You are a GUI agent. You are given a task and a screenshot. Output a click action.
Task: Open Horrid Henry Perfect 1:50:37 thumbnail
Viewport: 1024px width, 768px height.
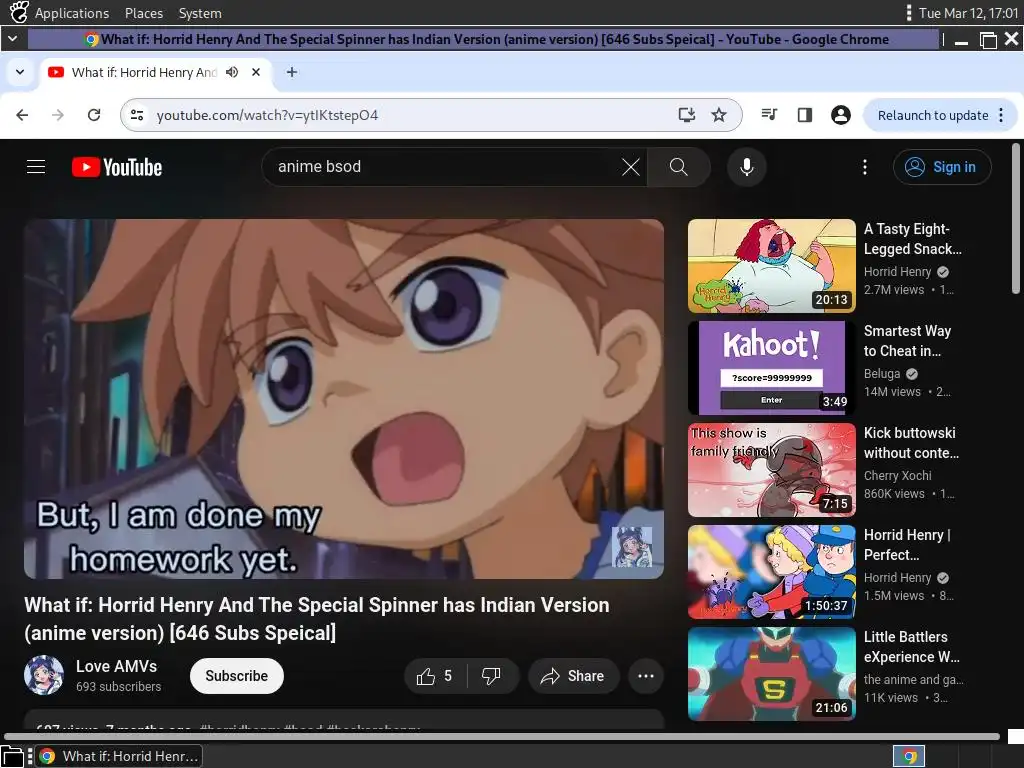click(771, 571)
